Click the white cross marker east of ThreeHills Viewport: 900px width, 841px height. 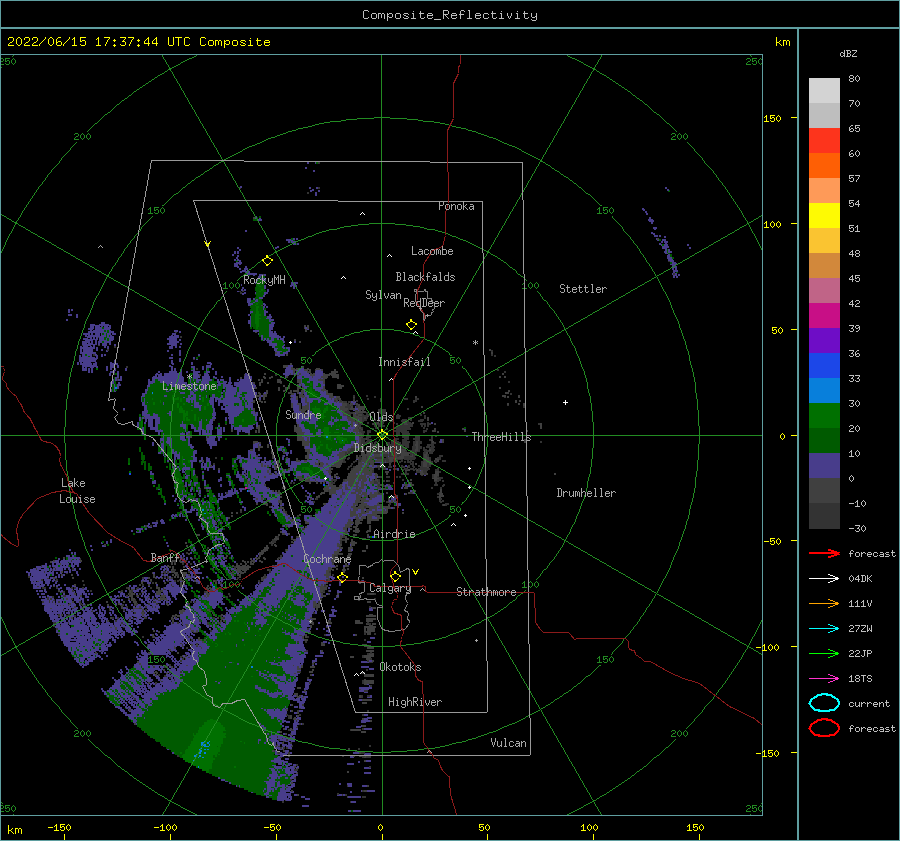(565, 402)
